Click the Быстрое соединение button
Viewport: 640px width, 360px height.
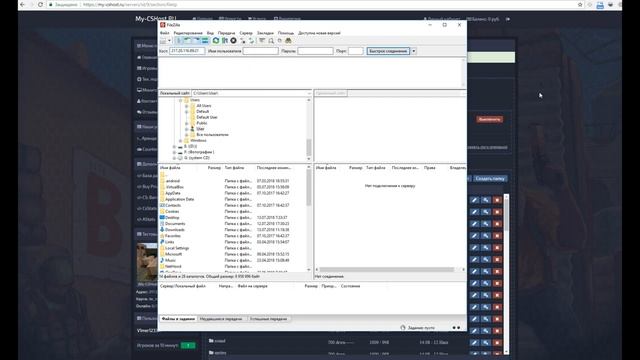[388, 51]
